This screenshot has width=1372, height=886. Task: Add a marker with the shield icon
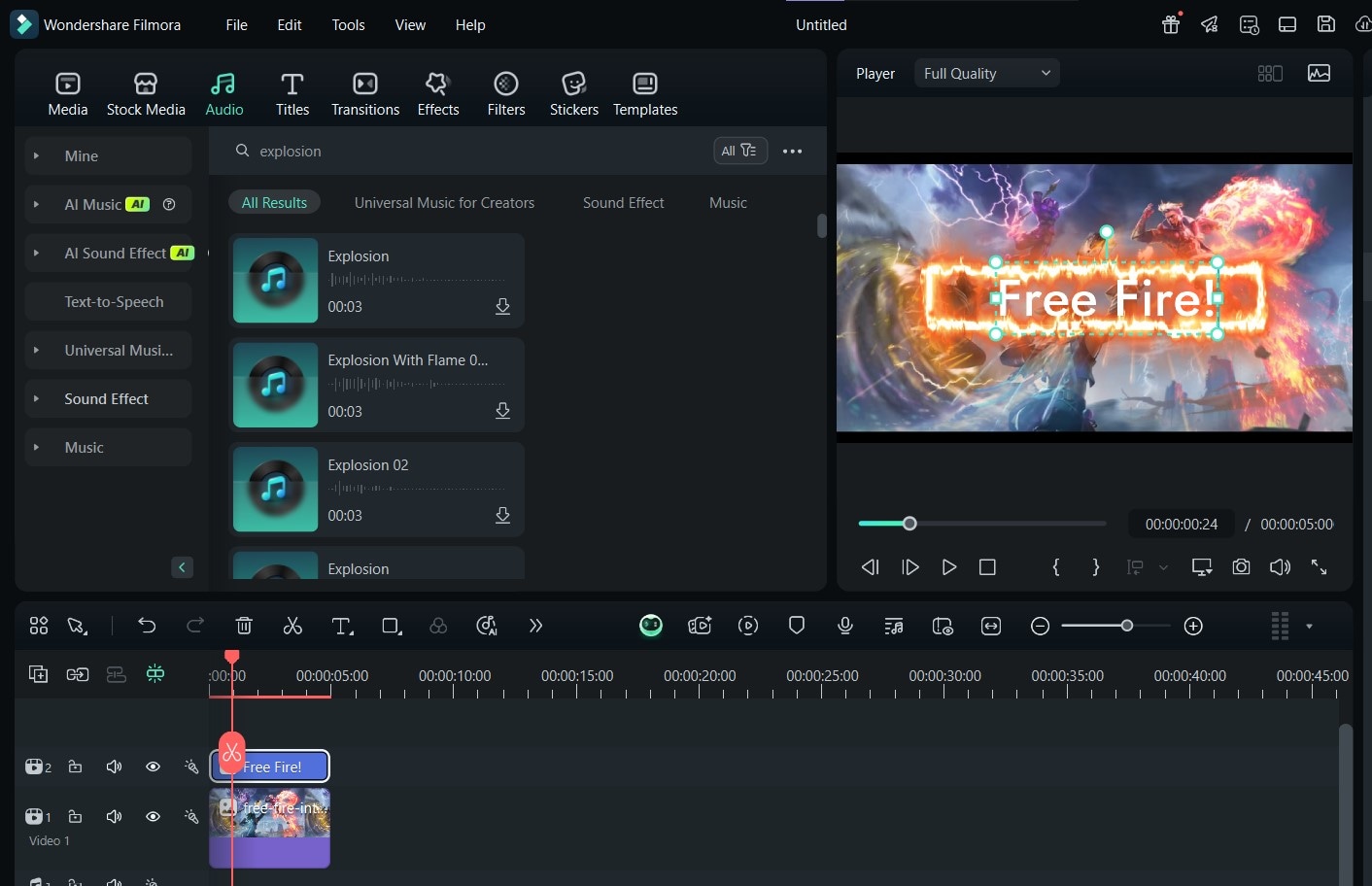tap(797, 626)
